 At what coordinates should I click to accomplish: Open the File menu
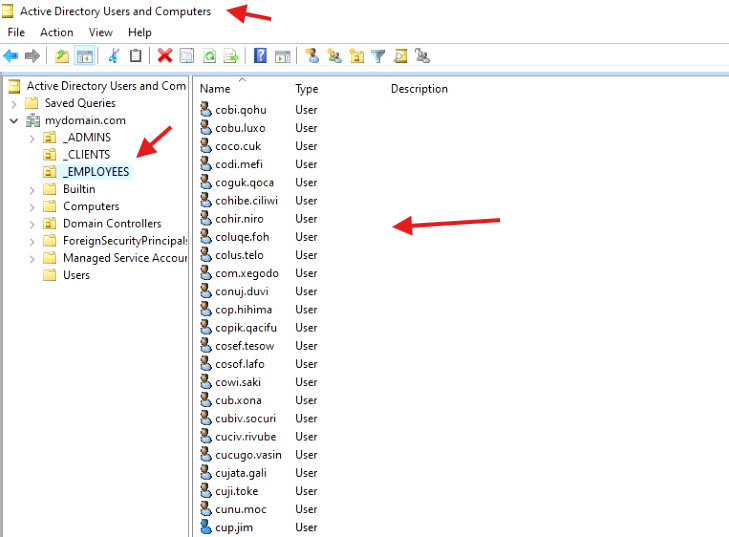coord(16,33)
